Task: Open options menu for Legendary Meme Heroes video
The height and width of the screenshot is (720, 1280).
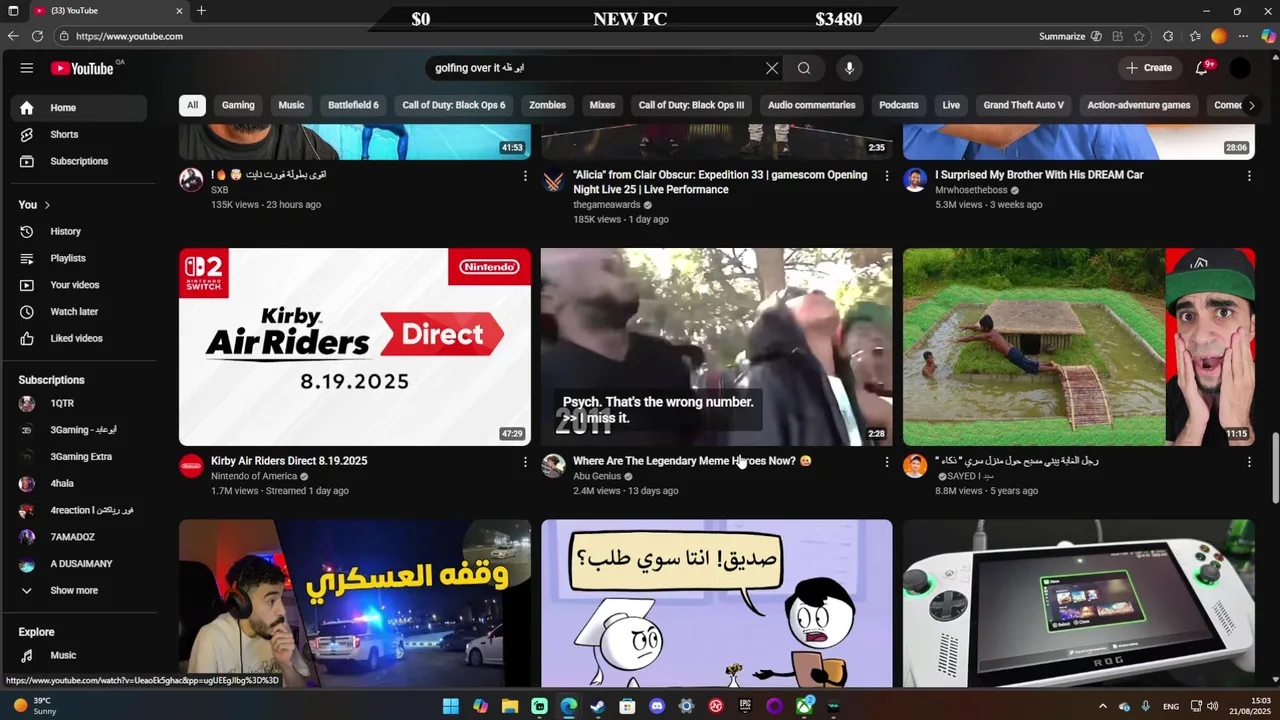Action: point(887,462)
